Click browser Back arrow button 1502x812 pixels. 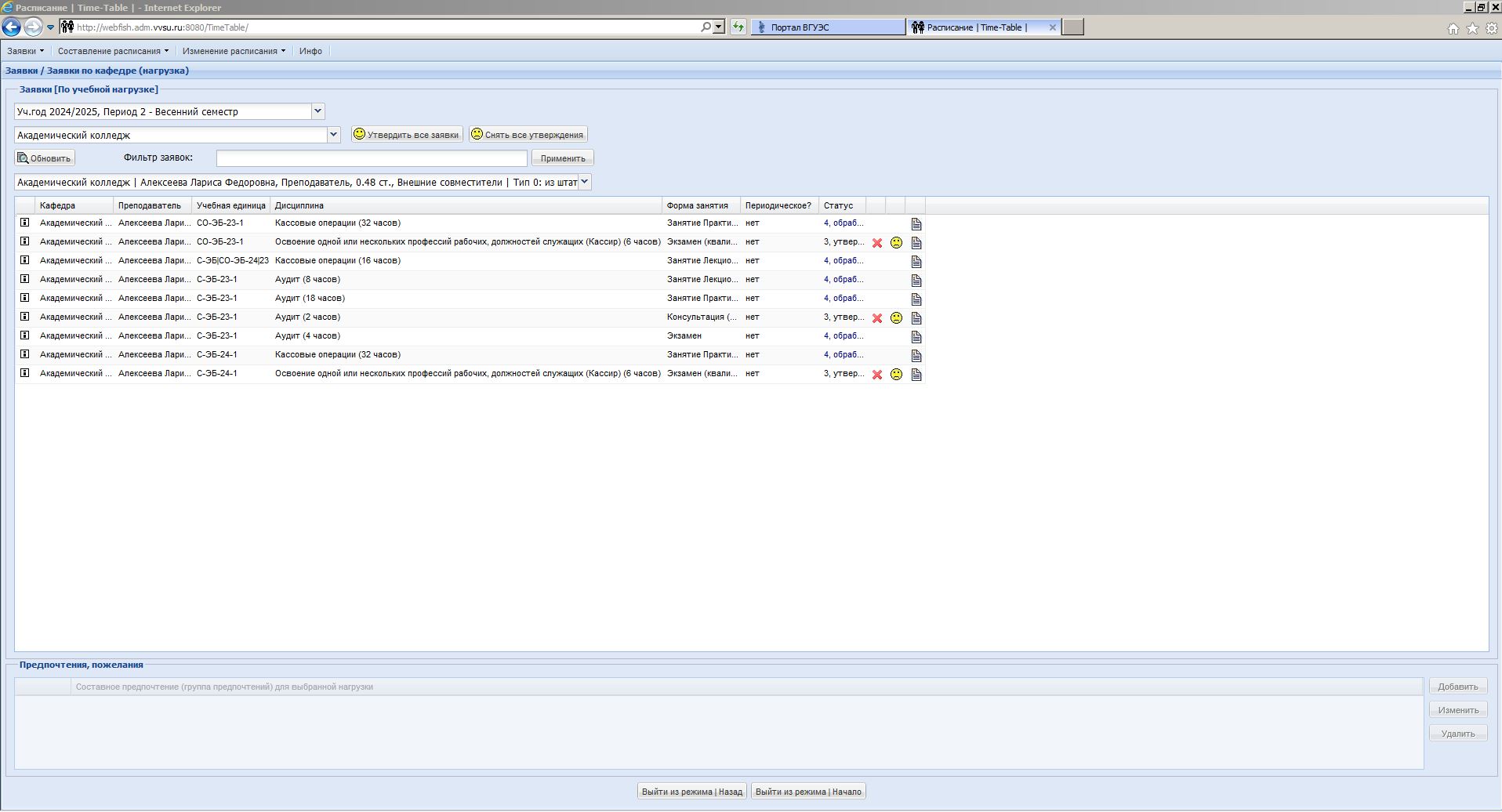pos(11,27)
